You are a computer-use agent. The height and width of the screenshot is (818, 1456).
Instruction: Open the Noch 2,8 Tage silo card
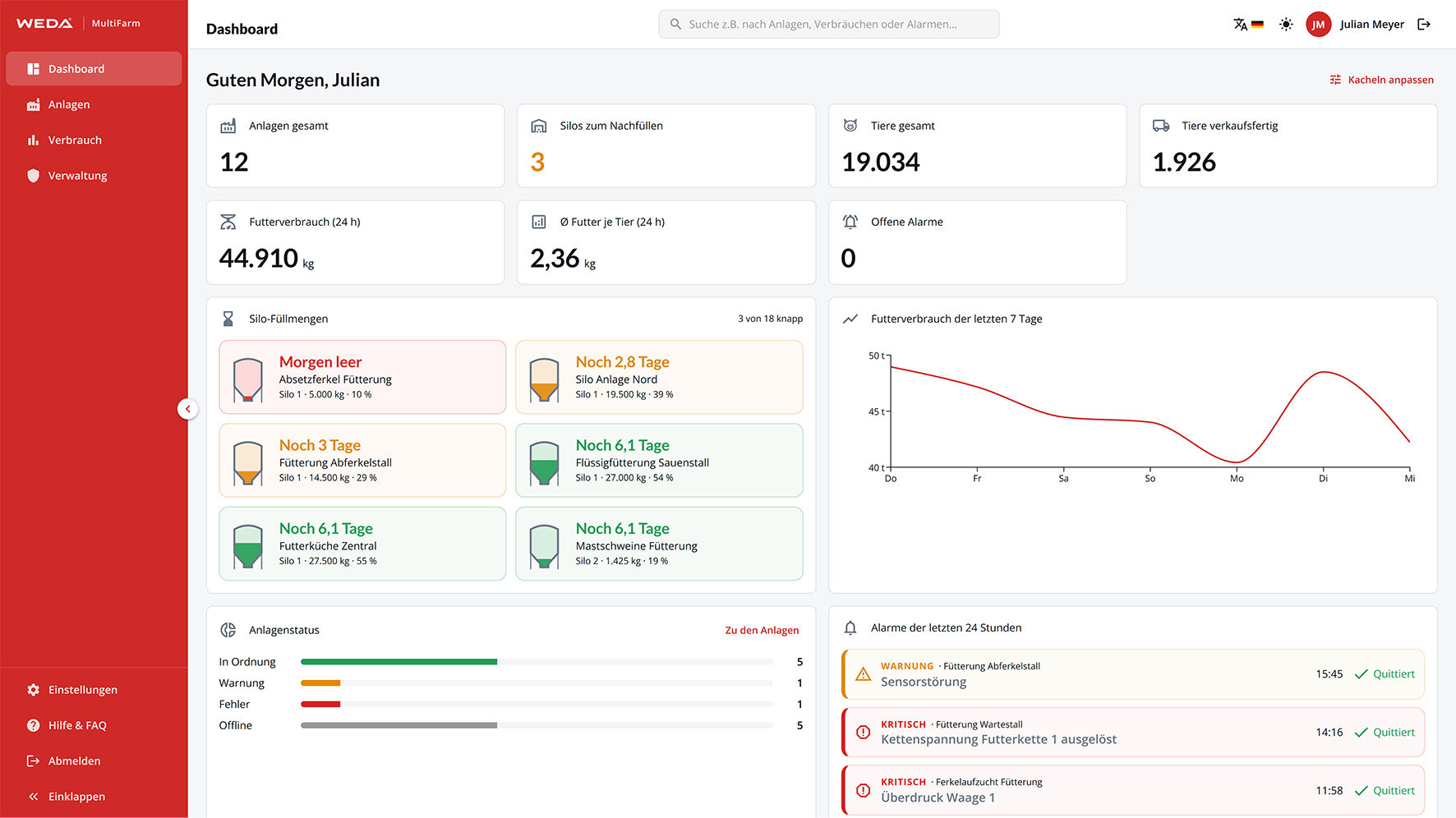pyautogui.click(x=659, y=377)
